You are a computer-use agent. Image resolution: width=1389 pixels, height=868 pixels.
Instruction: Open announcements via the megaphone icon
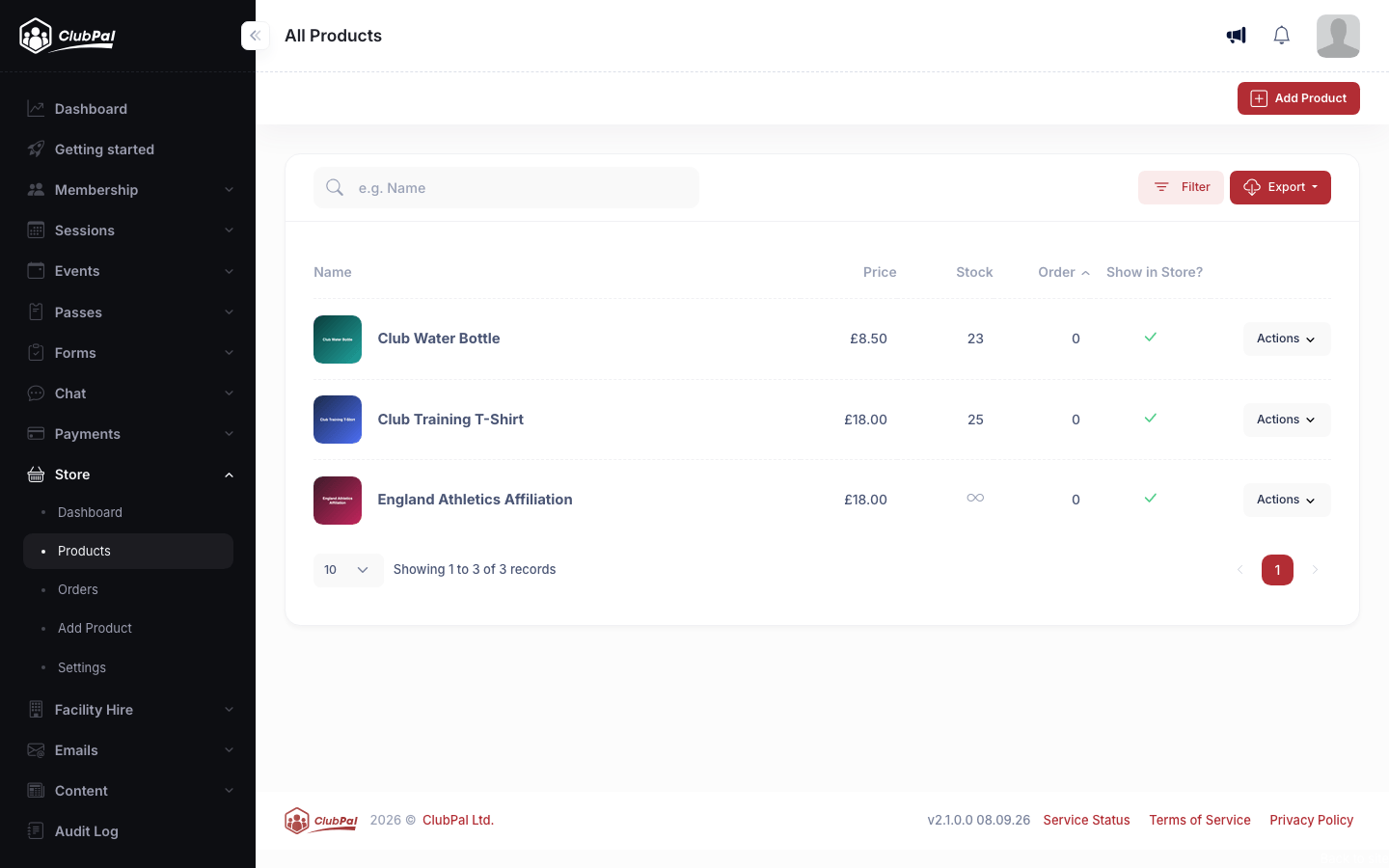(x=1236, y=36)
